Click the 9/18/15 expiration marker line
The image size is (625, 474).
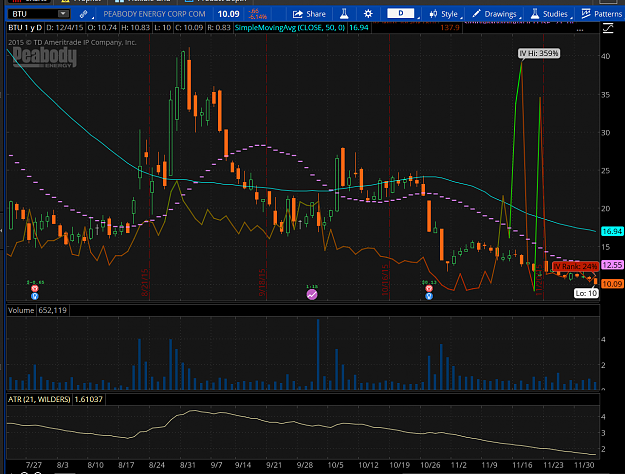point(266,167)
